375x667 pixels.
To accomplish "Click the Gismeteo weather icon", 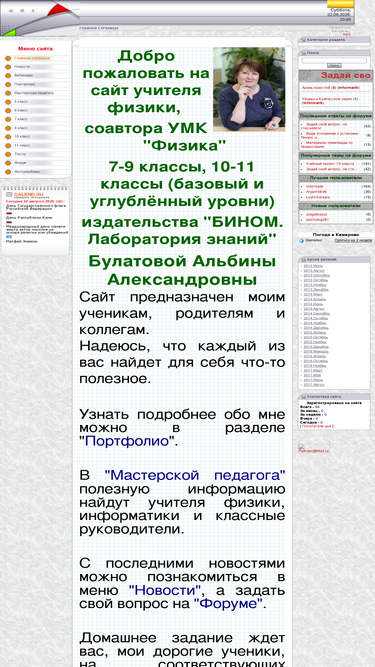I will click(301, 240).
